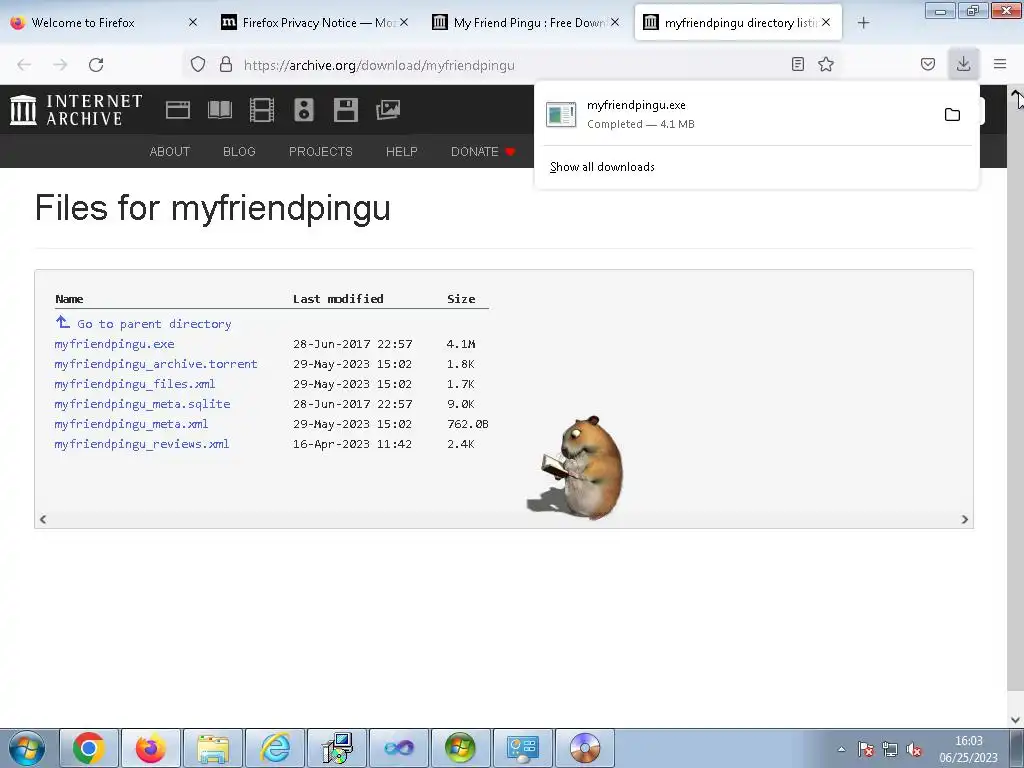
Task: Bookmark this page with the star icon
Action: pyautogui.click(x=826, y=64)
